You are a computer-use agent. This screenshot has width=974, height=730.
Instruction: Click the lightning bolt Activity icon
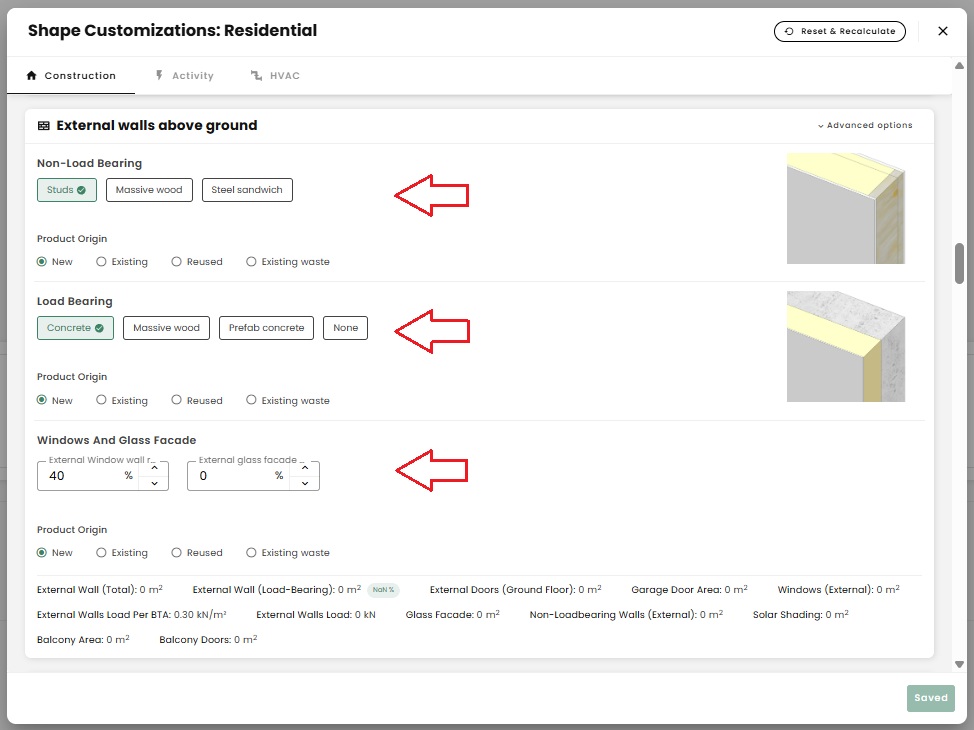159,76
